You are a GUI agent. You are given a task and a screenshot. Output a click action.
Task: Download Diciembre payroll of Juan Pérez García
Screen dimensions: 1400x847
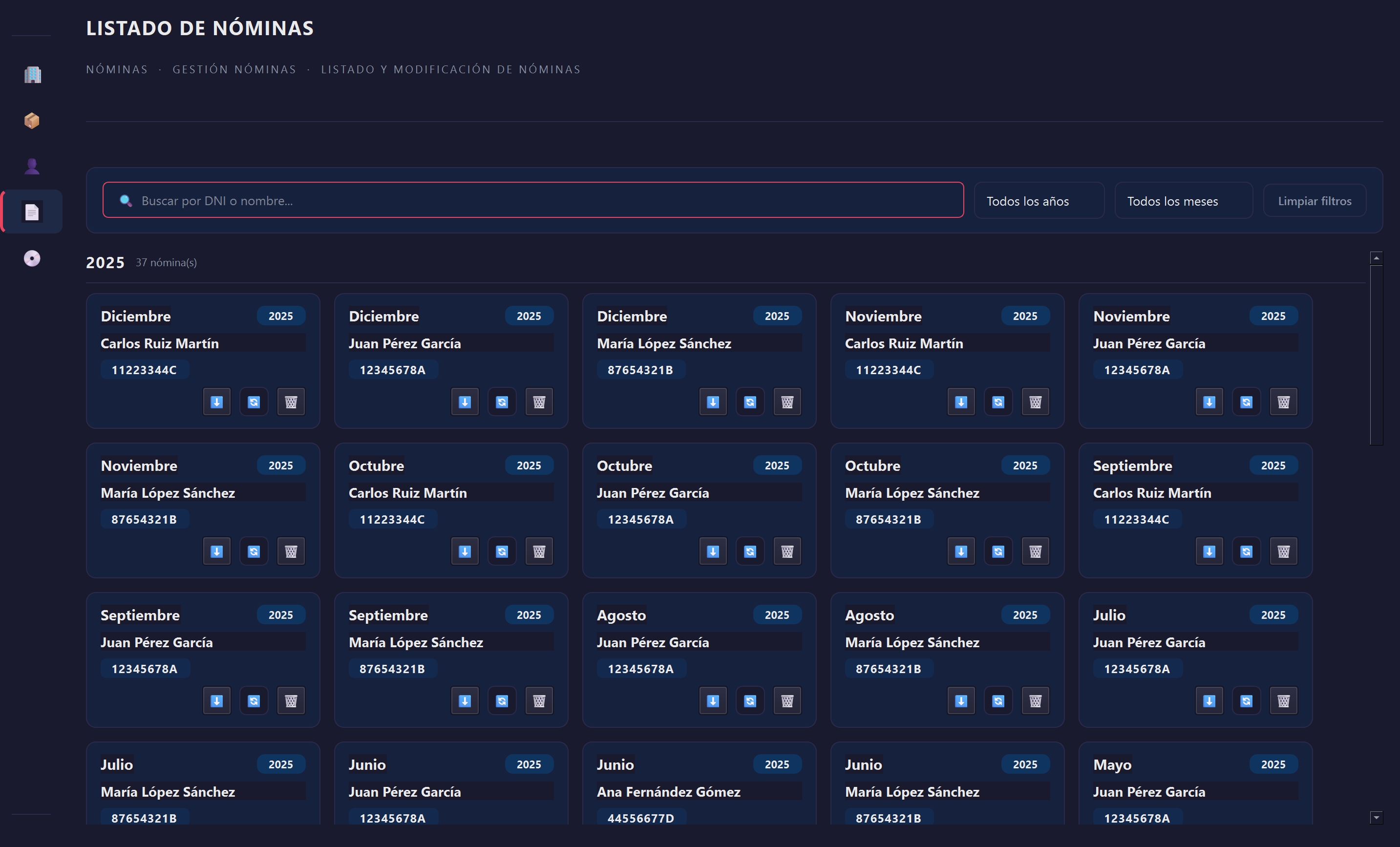pyautogui.click(x=465, y=402)
